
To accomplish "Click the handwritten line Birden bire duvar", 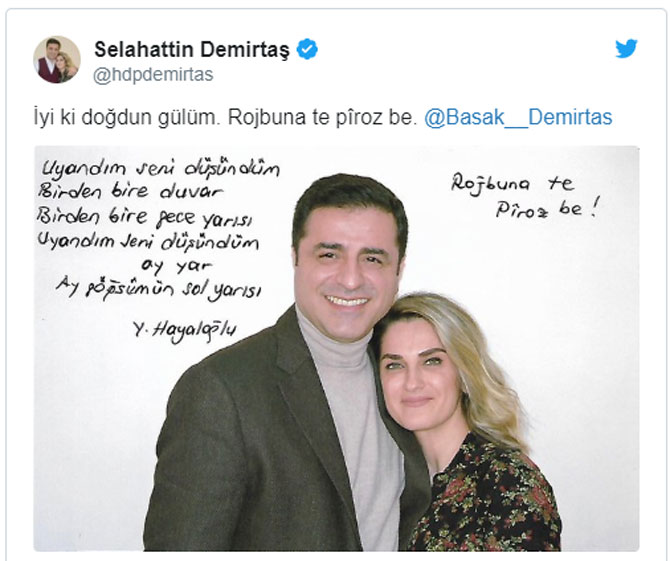I will tap(130, 191).
